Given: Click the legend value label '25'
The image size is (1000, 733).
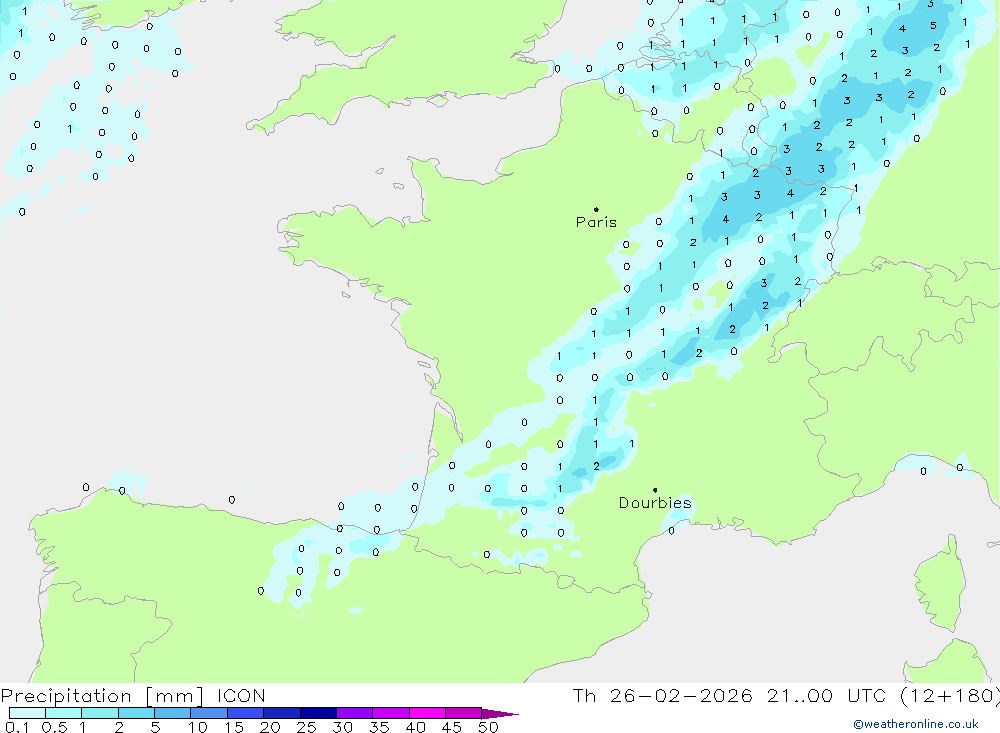Looking at the screenshot, I should tap(306, 727).
